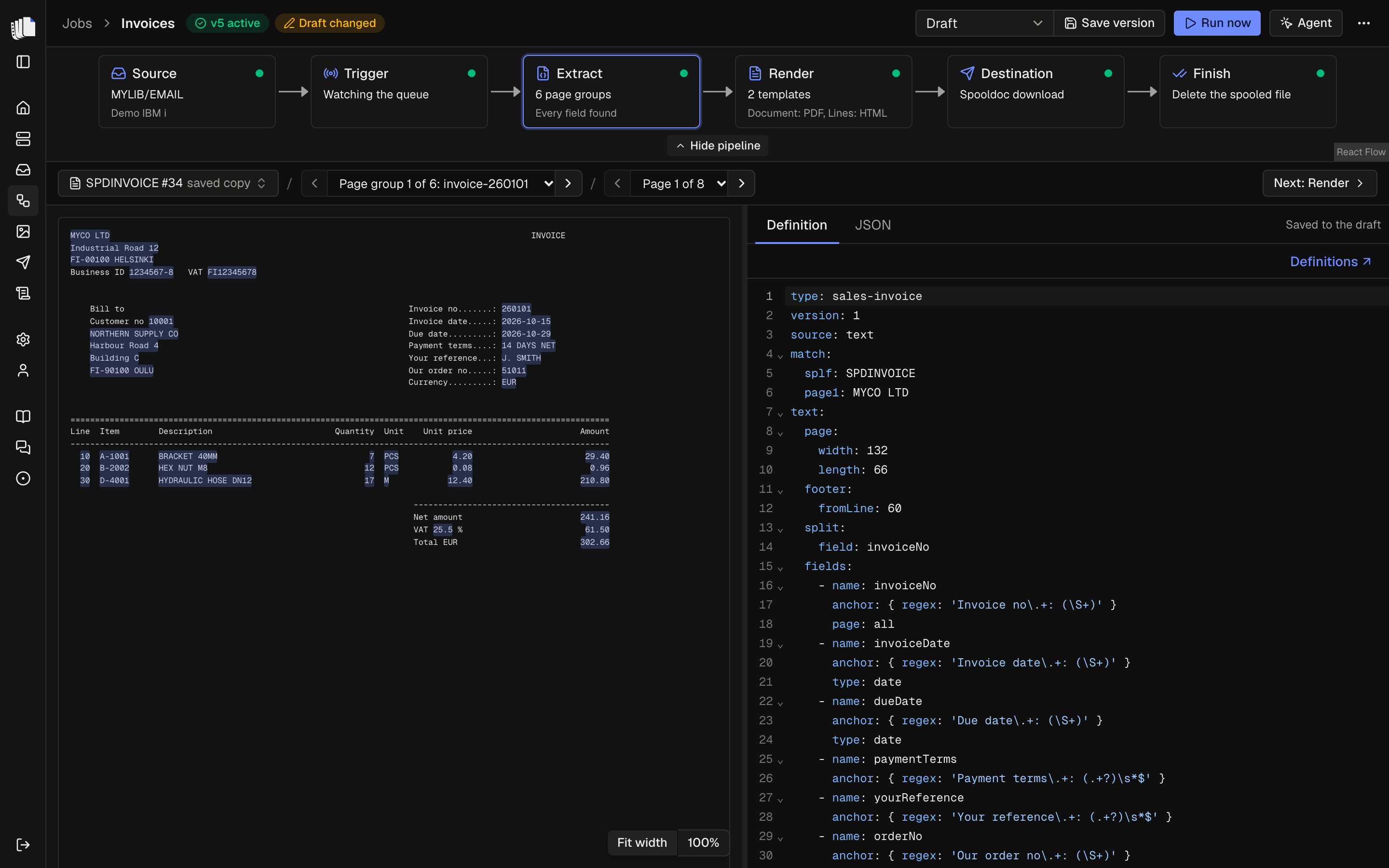Collapse the invoiceNo field at line 16
The height and width of the screenshot is (868, 1389).
click(780, 588)
